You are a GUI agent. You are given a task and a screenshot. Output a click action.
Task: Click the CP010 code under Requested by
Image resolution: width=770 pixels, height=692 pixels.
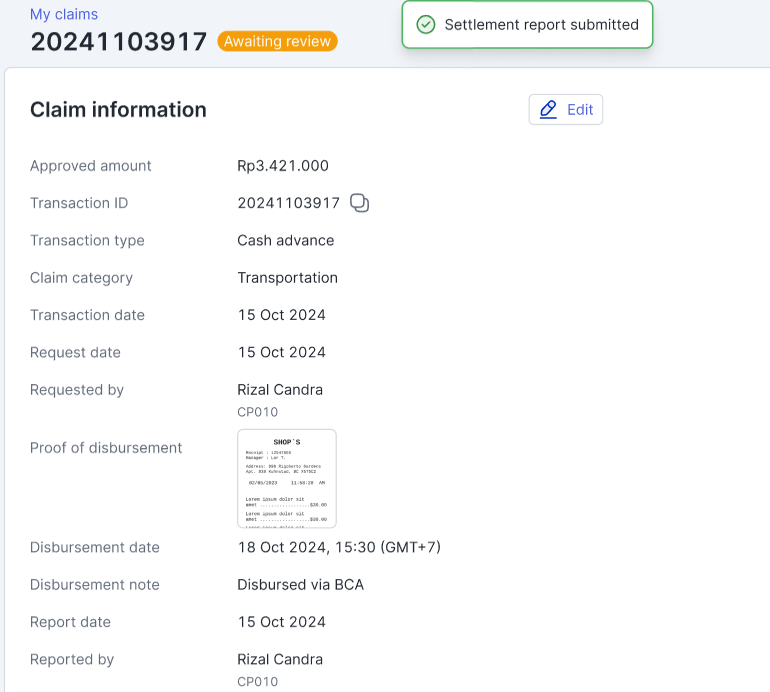[x=257, y=412]
